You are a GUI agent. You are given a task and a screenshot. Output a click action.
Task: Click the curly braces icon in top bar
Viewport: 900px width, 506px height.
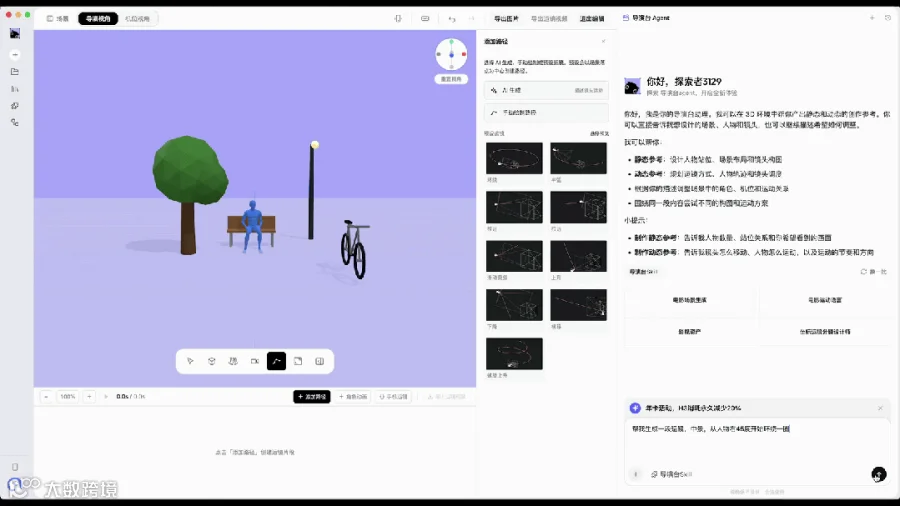pos(398,18)
